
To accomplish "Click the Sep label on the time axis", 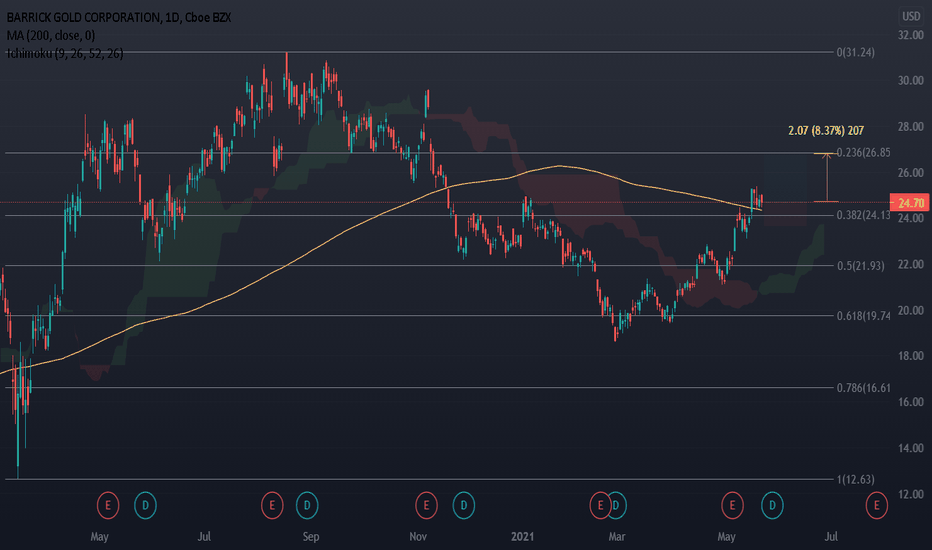I will pyautogui.click(x=311, y=537).
